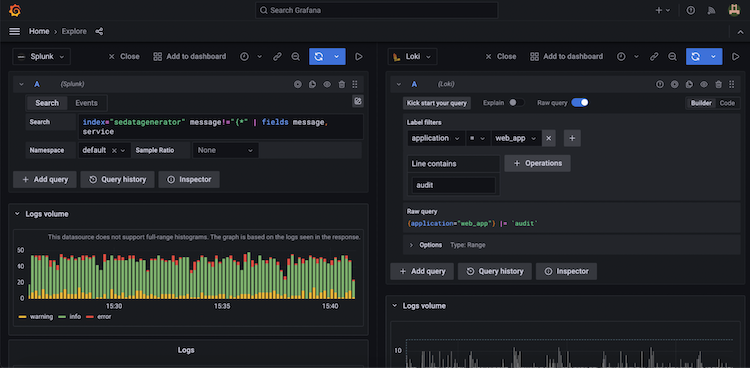Screen dimensions: 750x368
Task: Open time picker clock in Splunk pane
Action: 244,56
